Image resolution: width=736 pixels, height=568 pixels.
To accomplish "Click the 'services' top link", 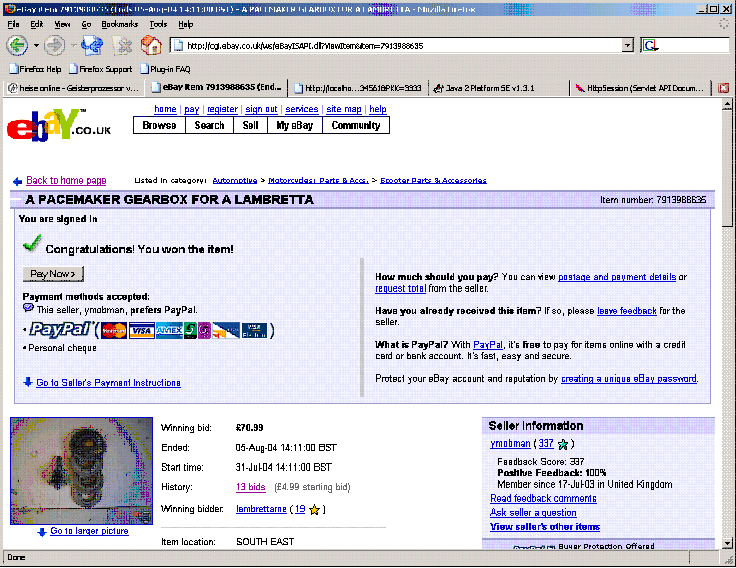I will pos(302,109).
